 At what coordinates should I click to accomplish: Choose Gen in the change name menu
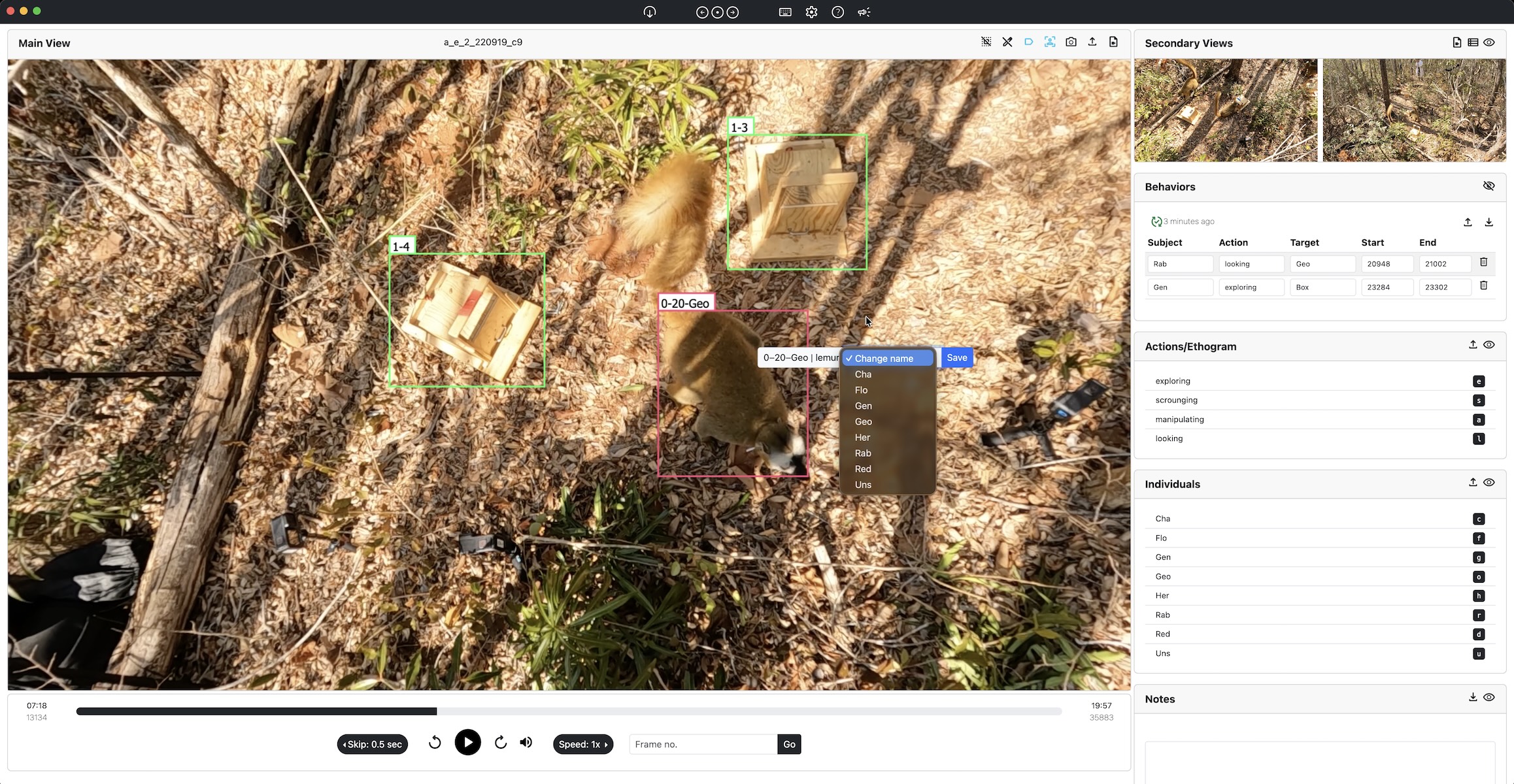863,406
